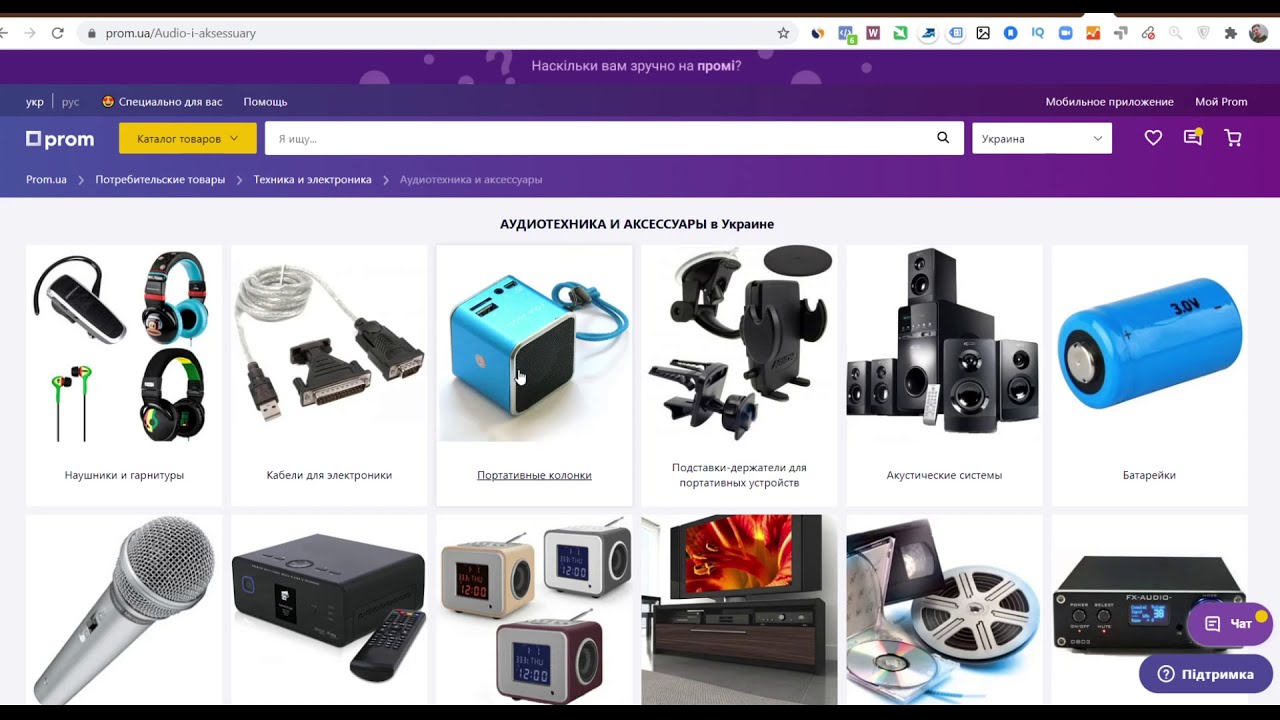Click the silver microphone thumbnail
This screenshot has width=1280, height=720.
[x=124, y=610]
